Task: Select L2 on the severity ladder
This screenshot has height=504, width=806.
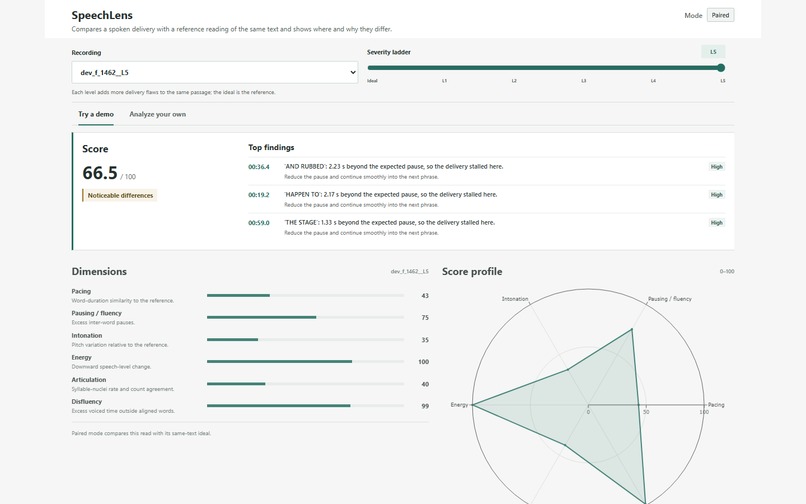Action: [x=514, y=81]
